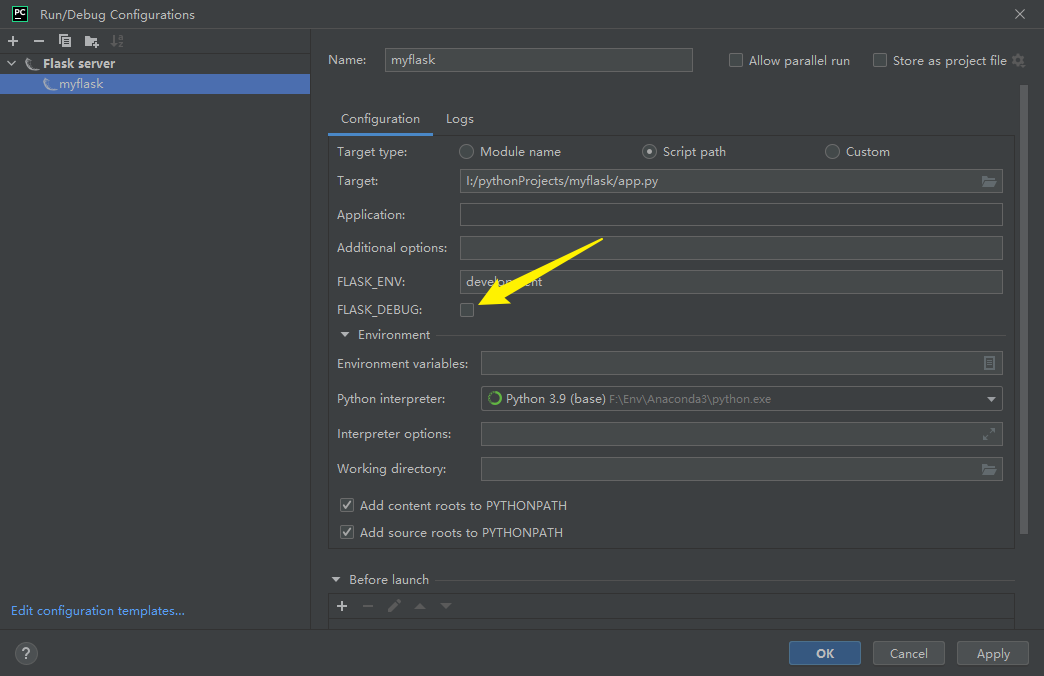Move Before launch task up
This screenshot has height=676, width=1044.
(420, 606)
